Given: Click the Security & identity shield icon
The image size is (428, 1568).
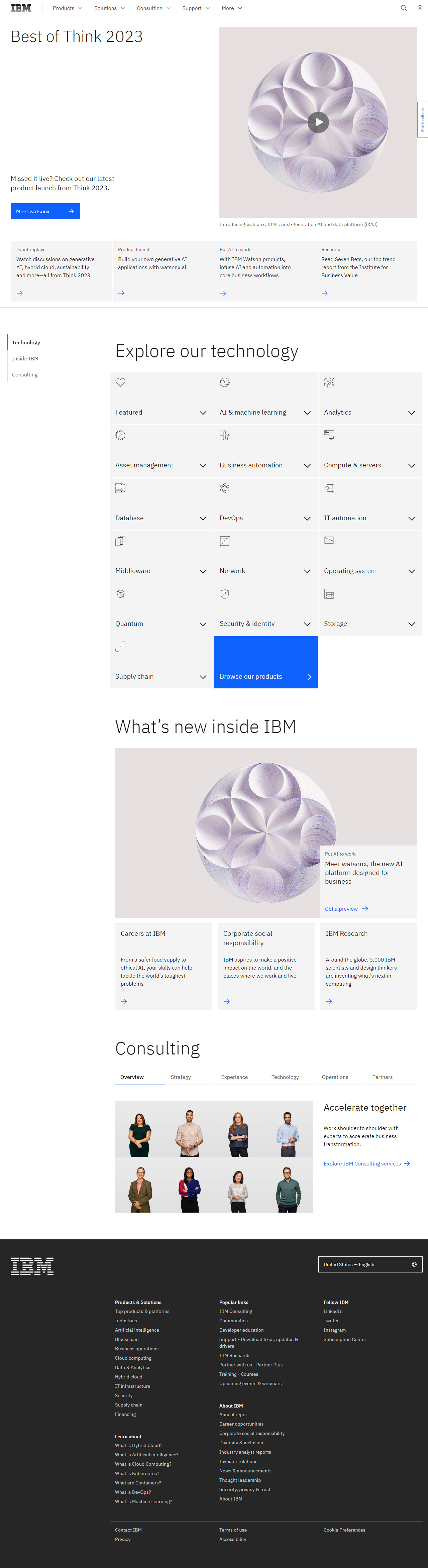Looking at the screenshot, I should tap(225, 593).
